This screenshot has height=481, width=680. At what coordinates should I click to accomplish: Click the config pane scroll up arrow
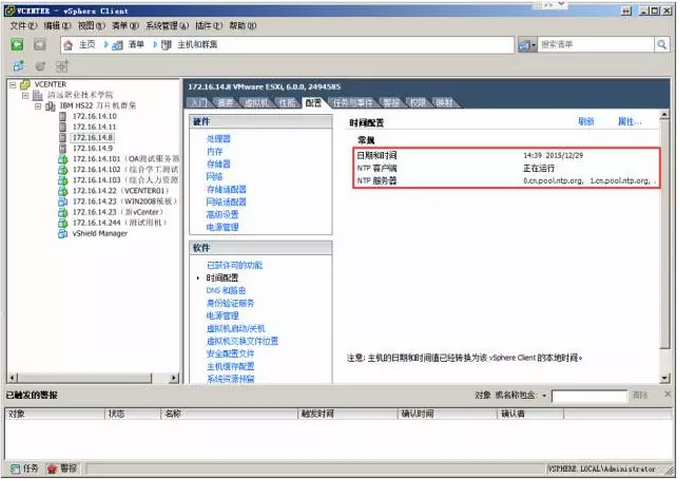(664, 115)
